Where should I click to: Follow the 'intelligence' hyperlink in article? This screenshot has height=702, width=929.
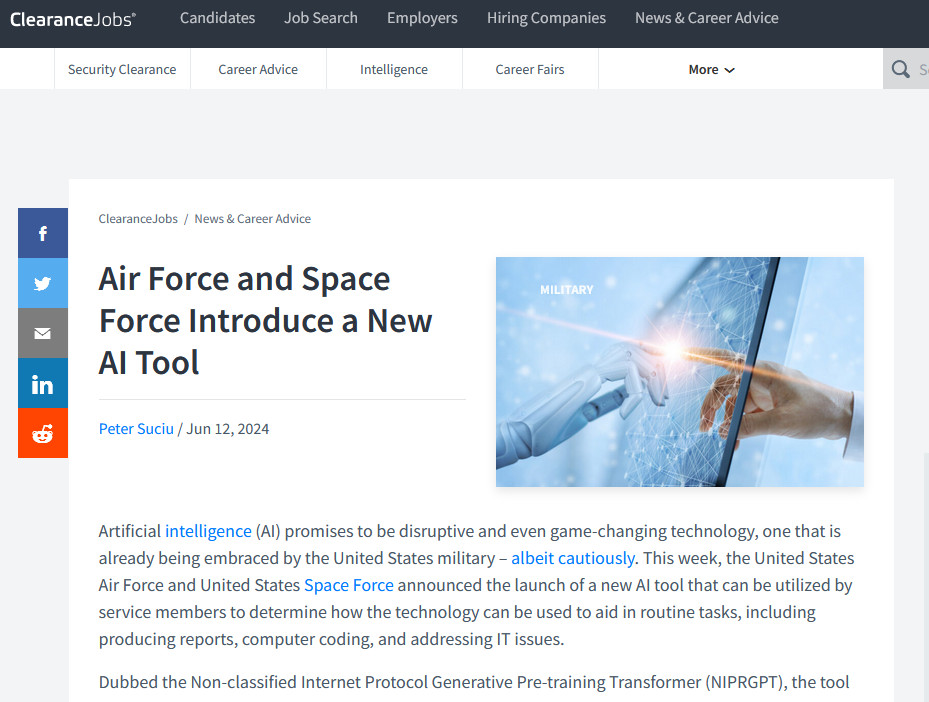point(208,531)
